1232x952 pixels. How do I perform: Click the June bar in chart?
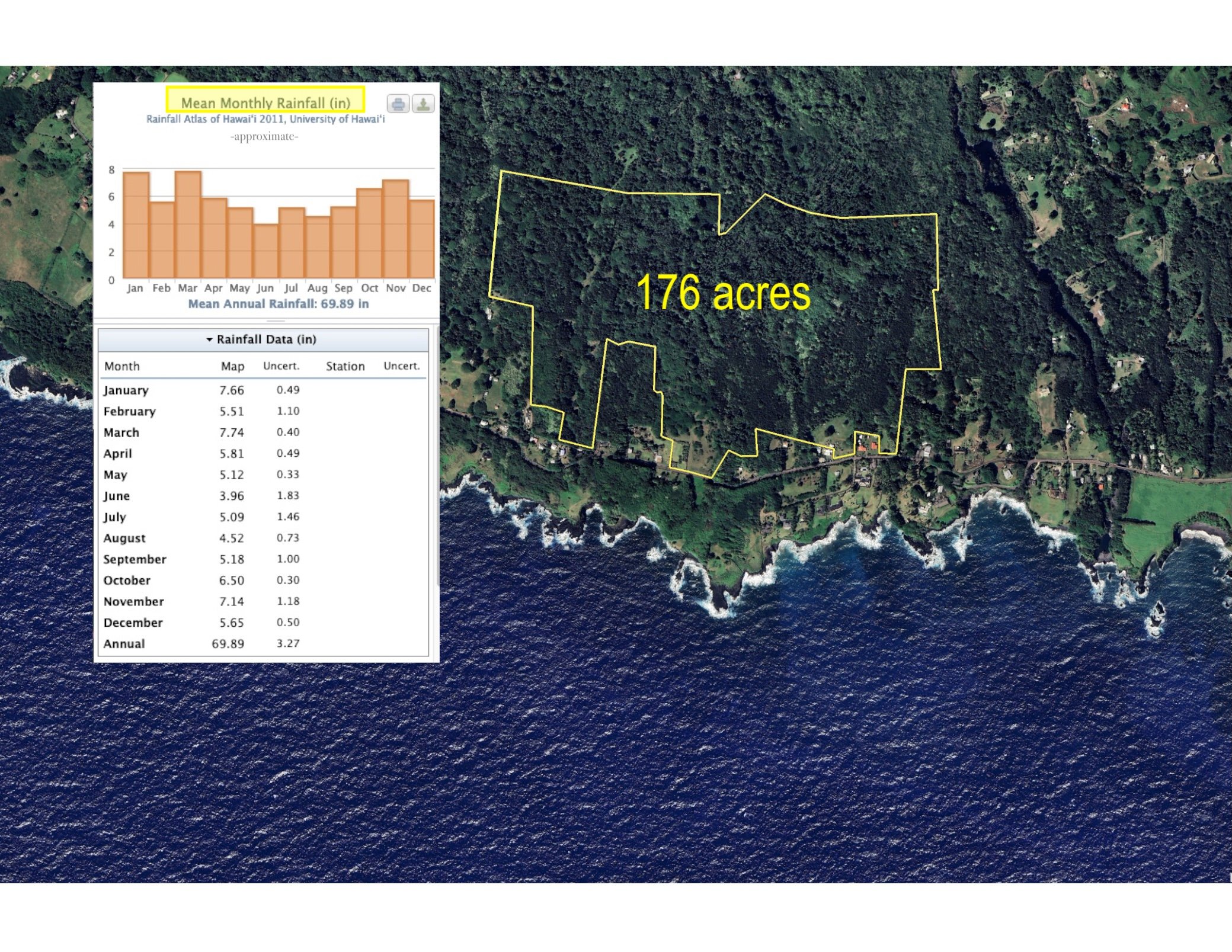coord(266,251)
